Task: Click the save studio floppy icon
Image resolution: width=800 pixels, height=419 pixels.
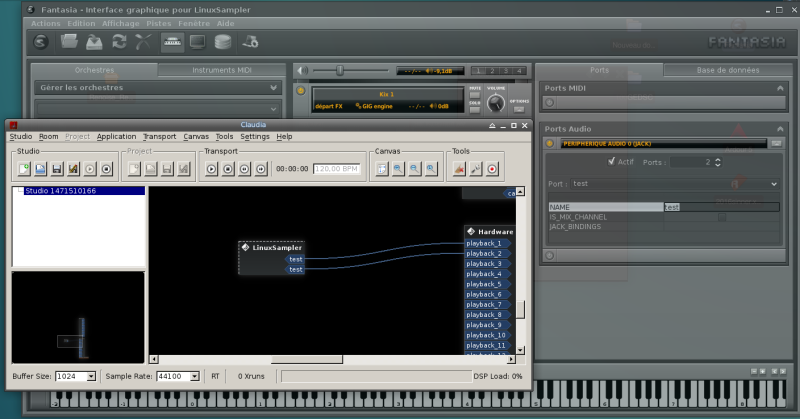Action: click(x=57, y=169)
